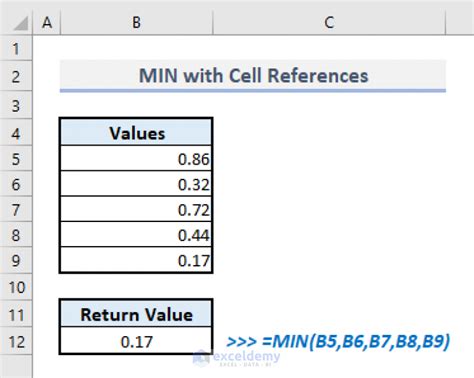474x378 pixels.
Task: Select column A header
Action: coord(47,23)
